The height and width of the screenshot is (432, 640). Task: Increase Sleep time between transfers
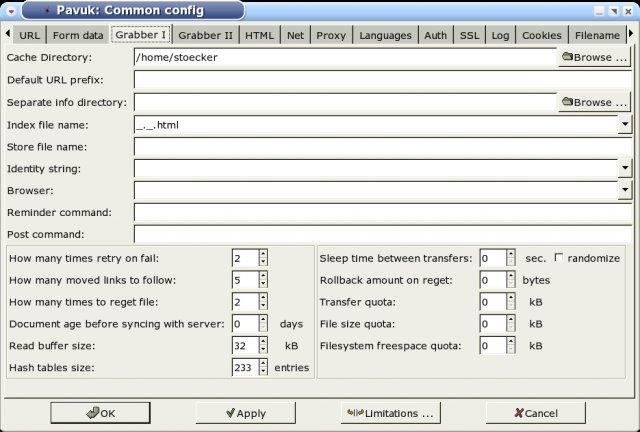tap(511, 254)
